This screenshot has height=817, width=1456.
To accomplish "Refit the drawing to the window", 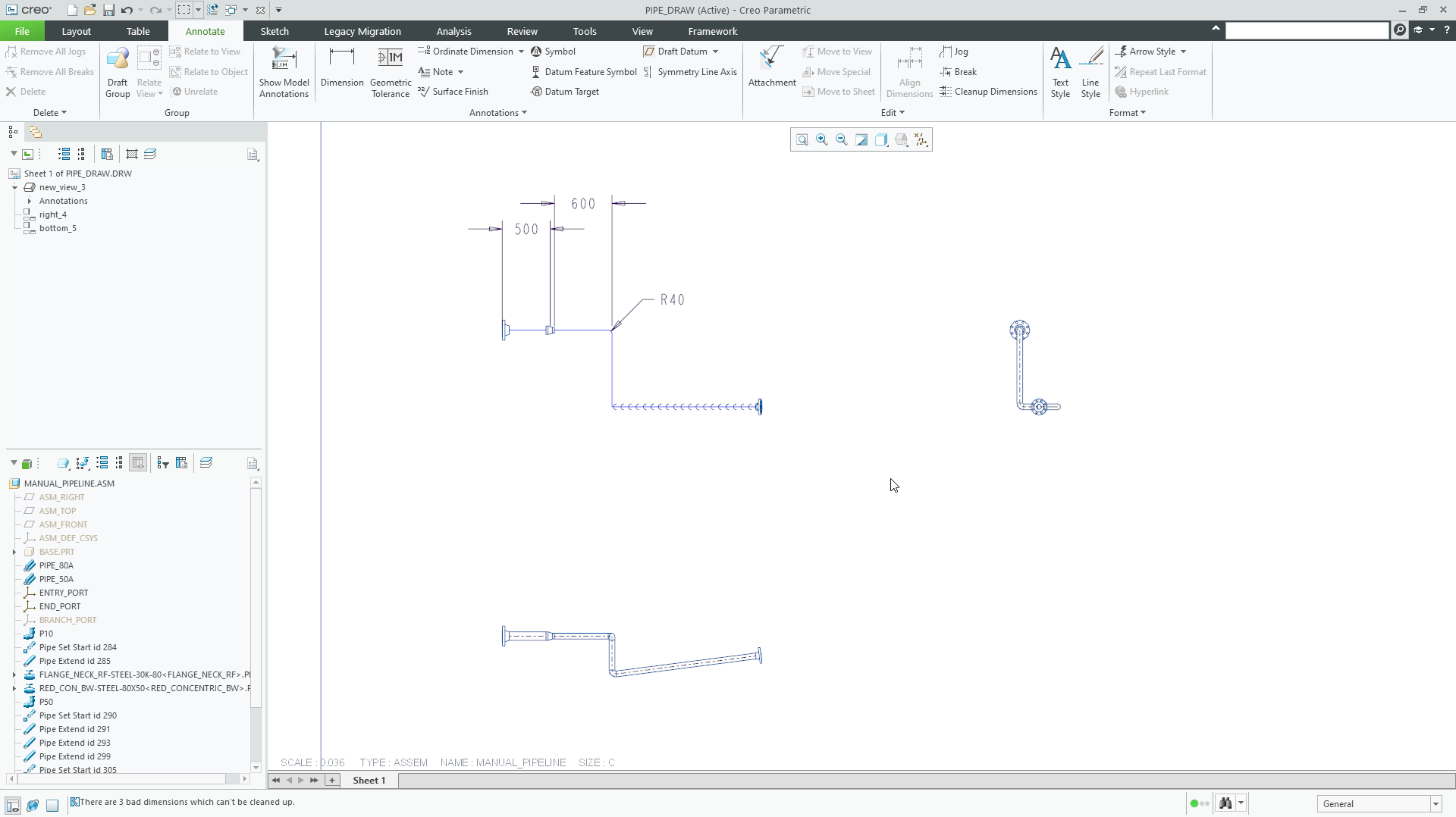I will pyautogui.click(x=802, y=139).
